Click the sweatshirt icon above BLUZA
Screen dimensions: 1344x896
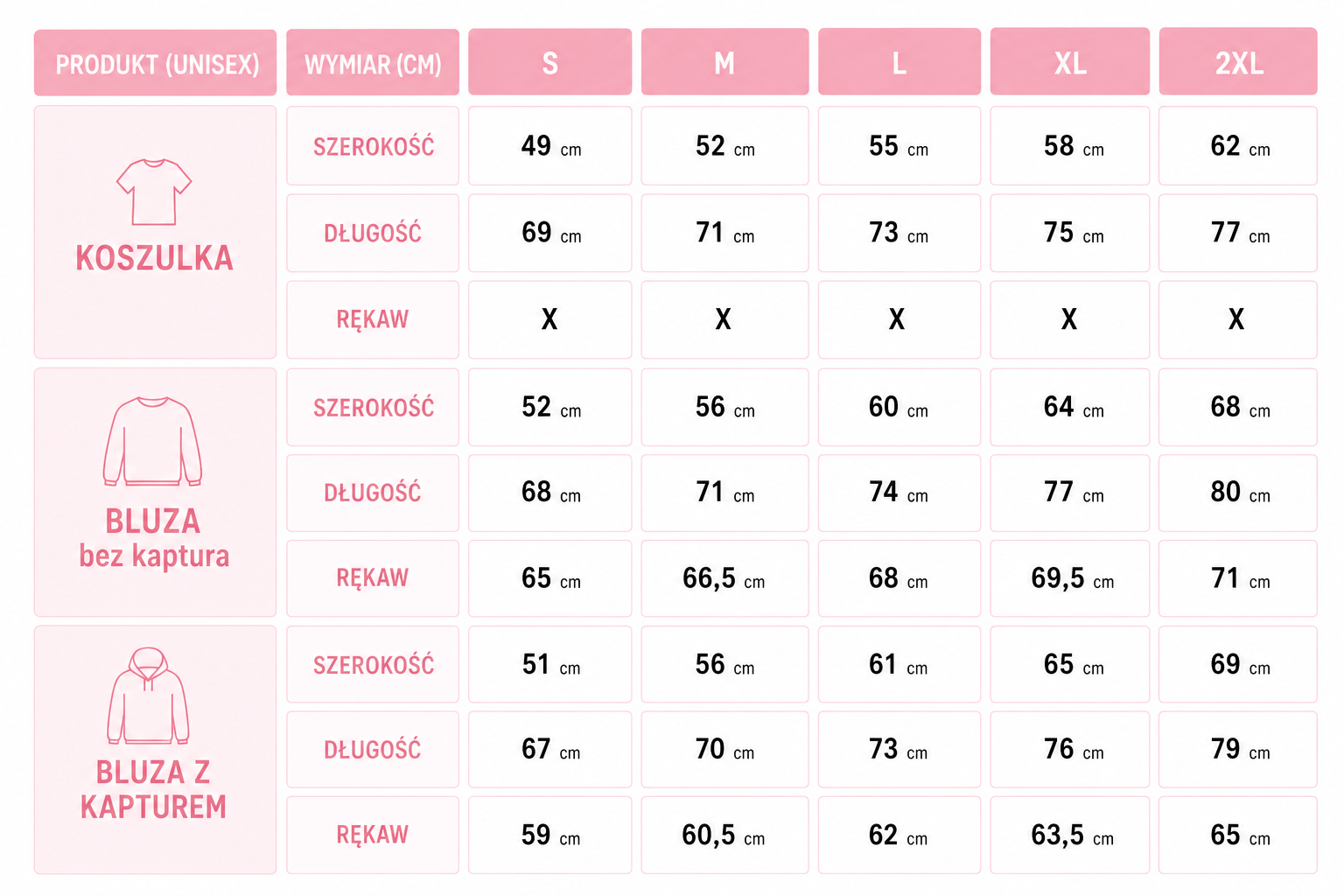click(x=152, y=442)
